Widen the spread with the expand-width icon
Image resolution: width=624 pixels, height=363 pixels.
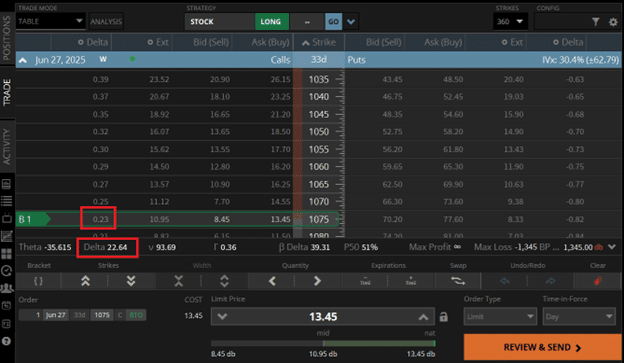point(224,281)
